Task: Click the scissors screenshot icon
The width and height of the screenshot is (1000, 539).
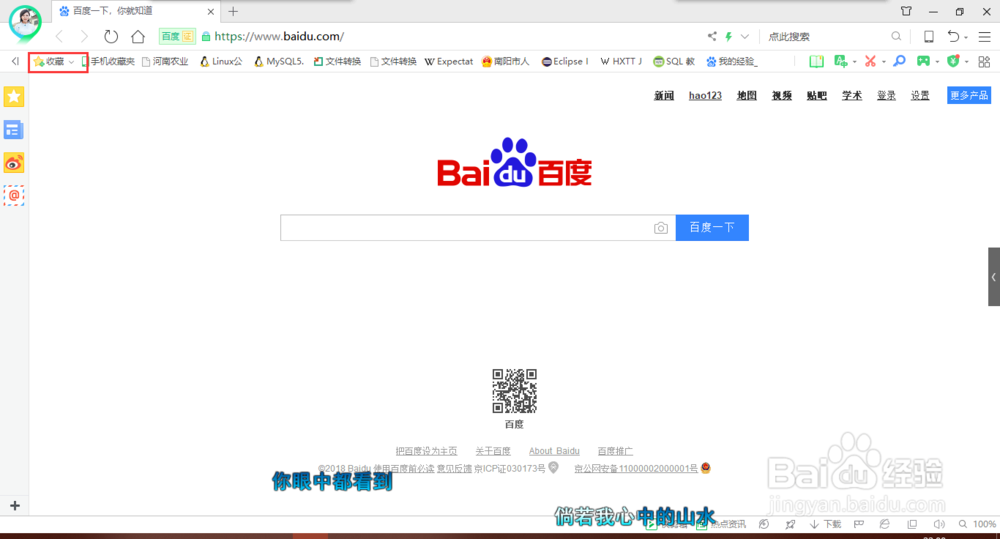Action: (870, 61)
